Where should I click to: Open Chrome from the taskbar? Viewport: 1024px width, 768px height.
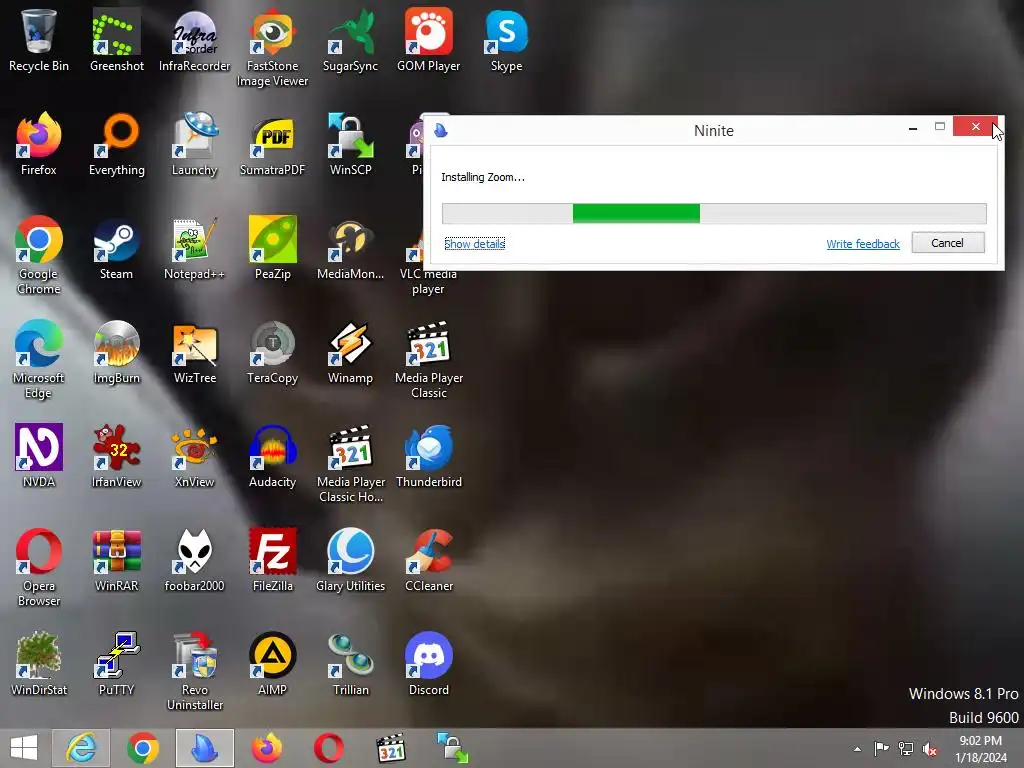click(x=143, y=748)
